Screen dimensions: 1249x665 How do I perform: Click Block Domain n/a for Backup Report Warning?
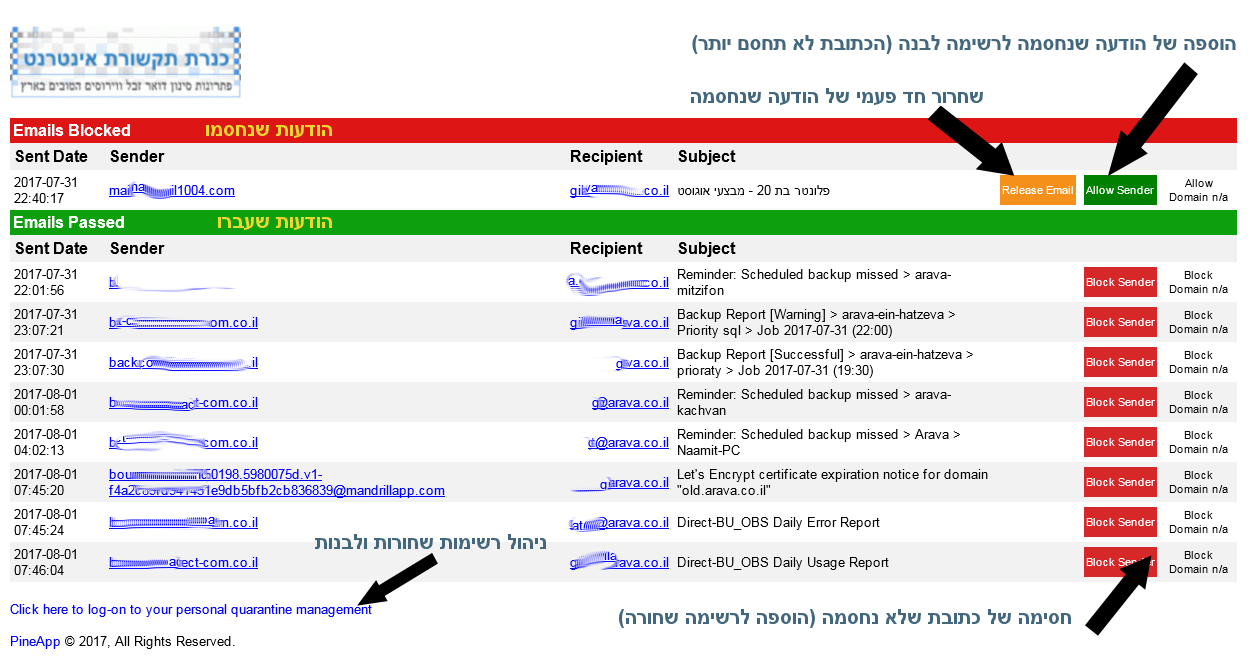coord(1198,322)
